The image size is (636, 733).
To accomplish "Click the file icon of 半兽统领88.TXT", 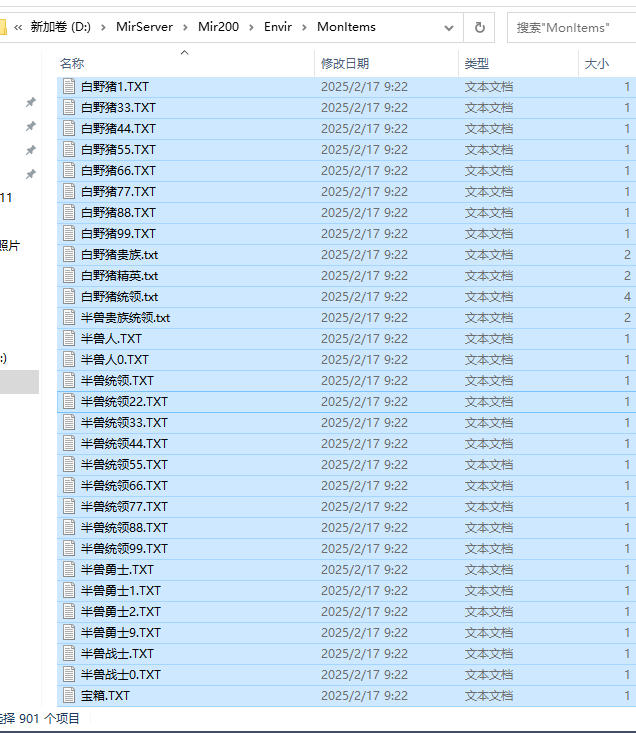I will tap(69, 528).
